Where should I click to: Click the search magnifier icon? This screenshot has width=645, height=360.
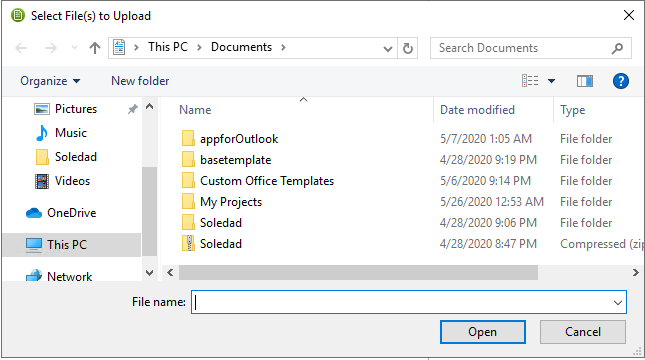[x=617, y=48]
